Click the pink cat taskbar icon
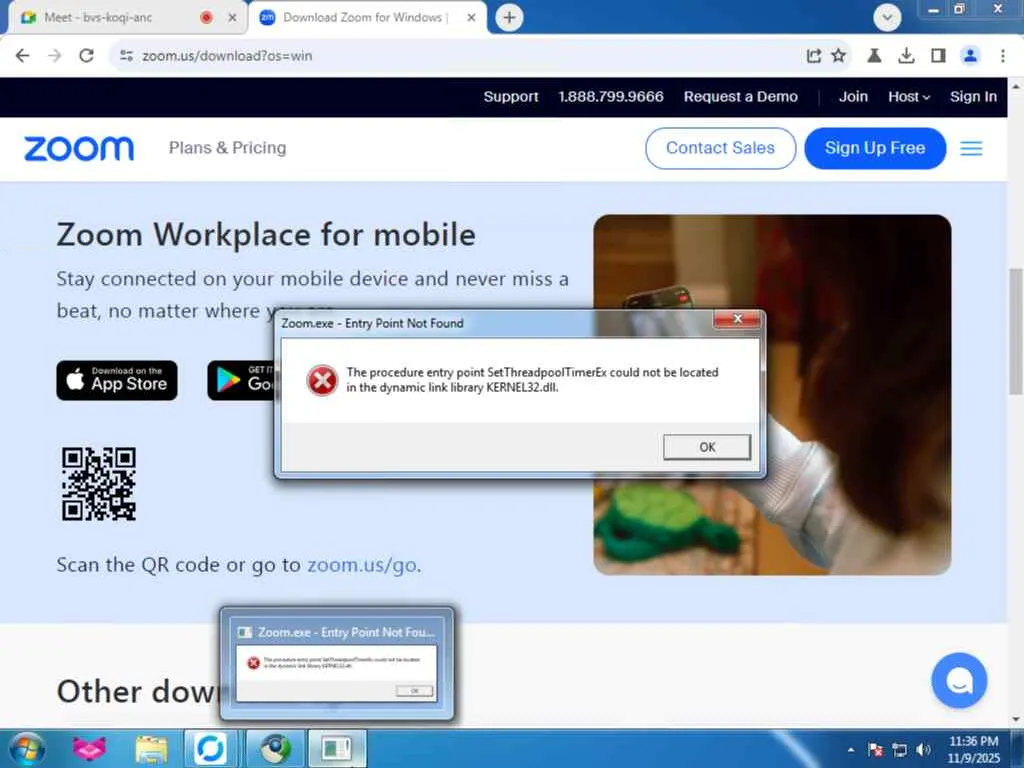 [89, 748]
